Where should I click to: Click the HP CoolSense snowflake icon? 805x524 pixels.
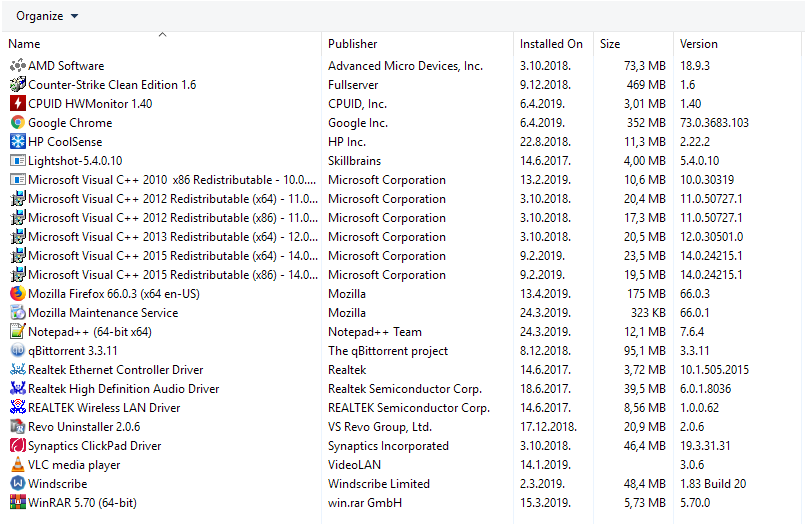[x=18, y=142]
